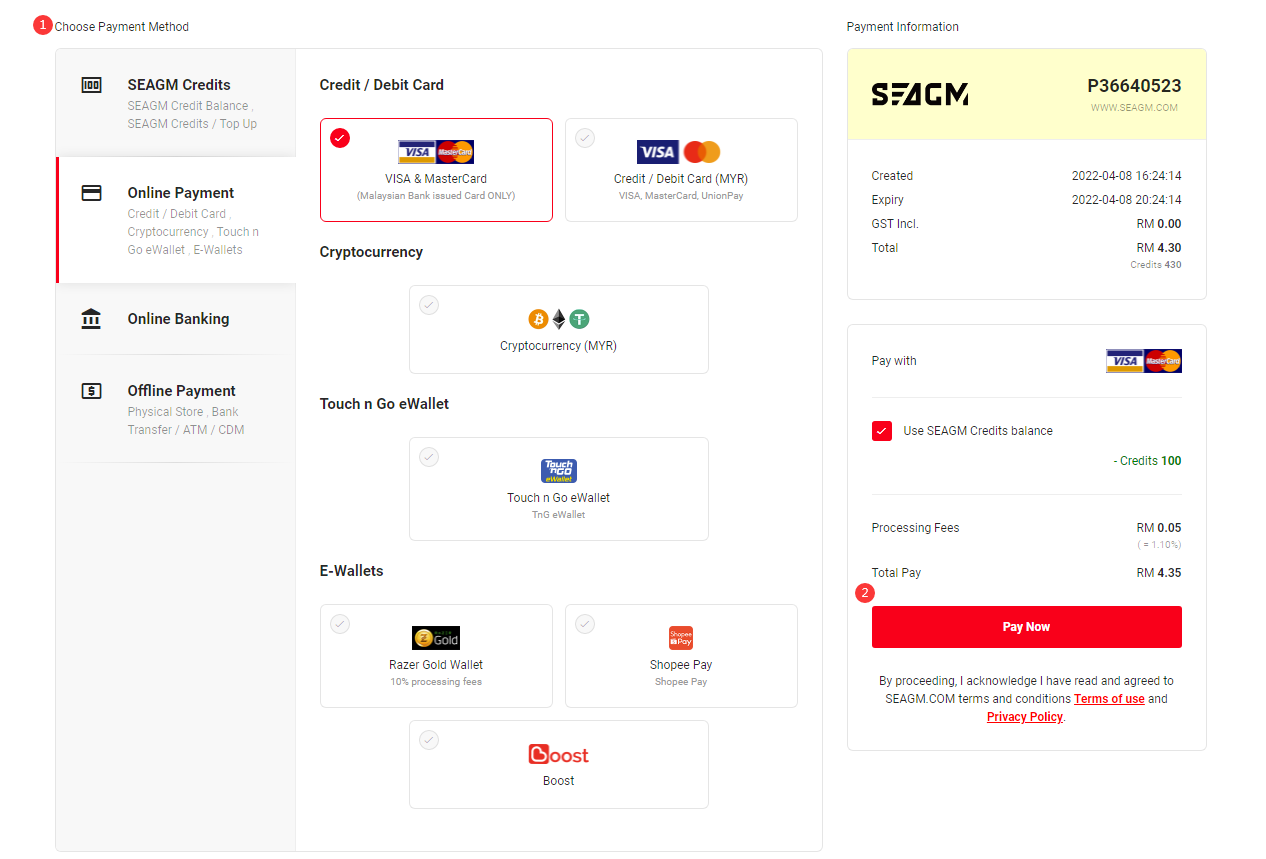Select Credit / Debit Card (MYR) radio check
The image size is (1266, 859).
tap(585, 138)
